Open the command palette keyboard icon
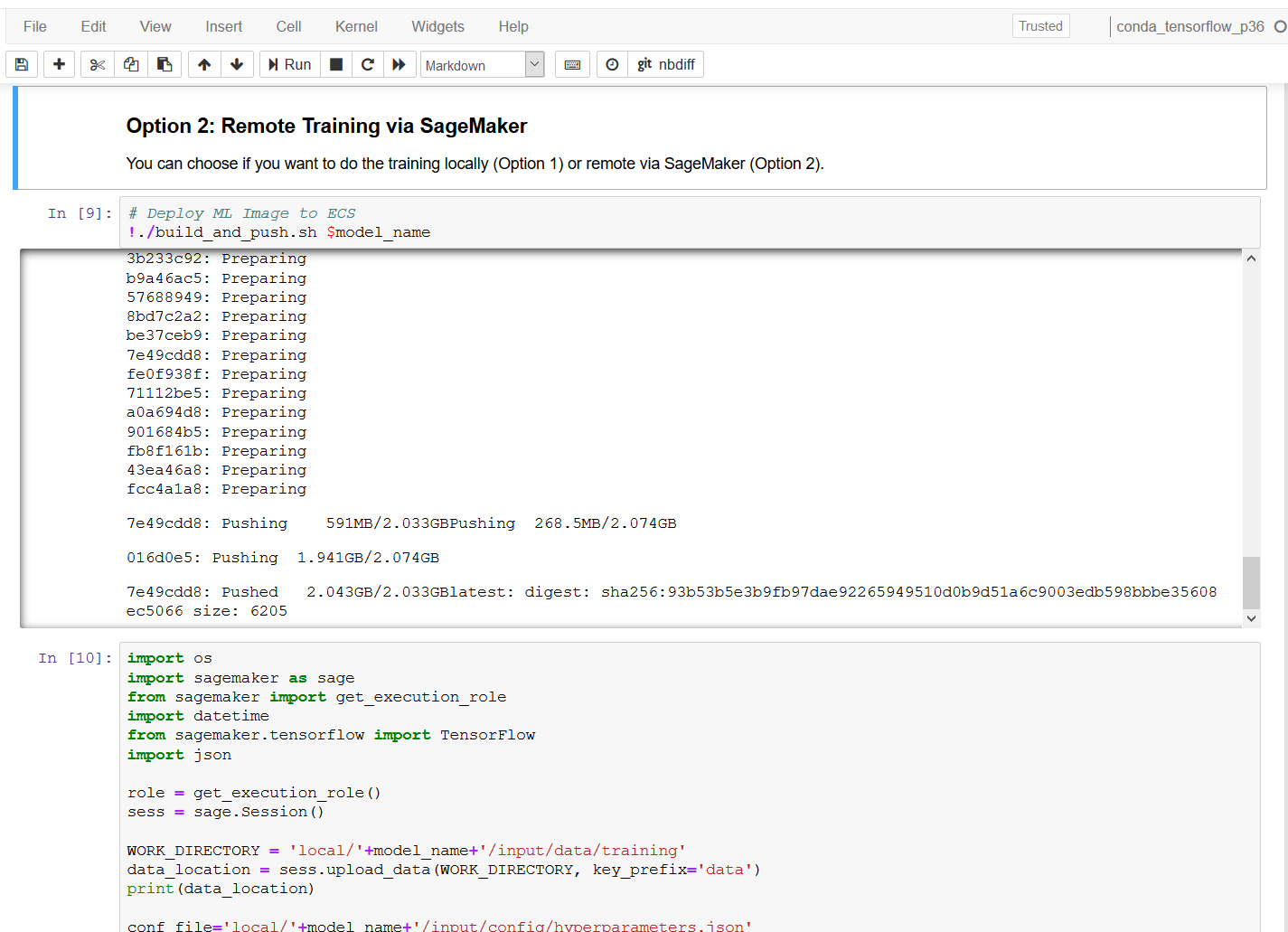Viewport: 1288px width, 932px height. coord(572,64)
